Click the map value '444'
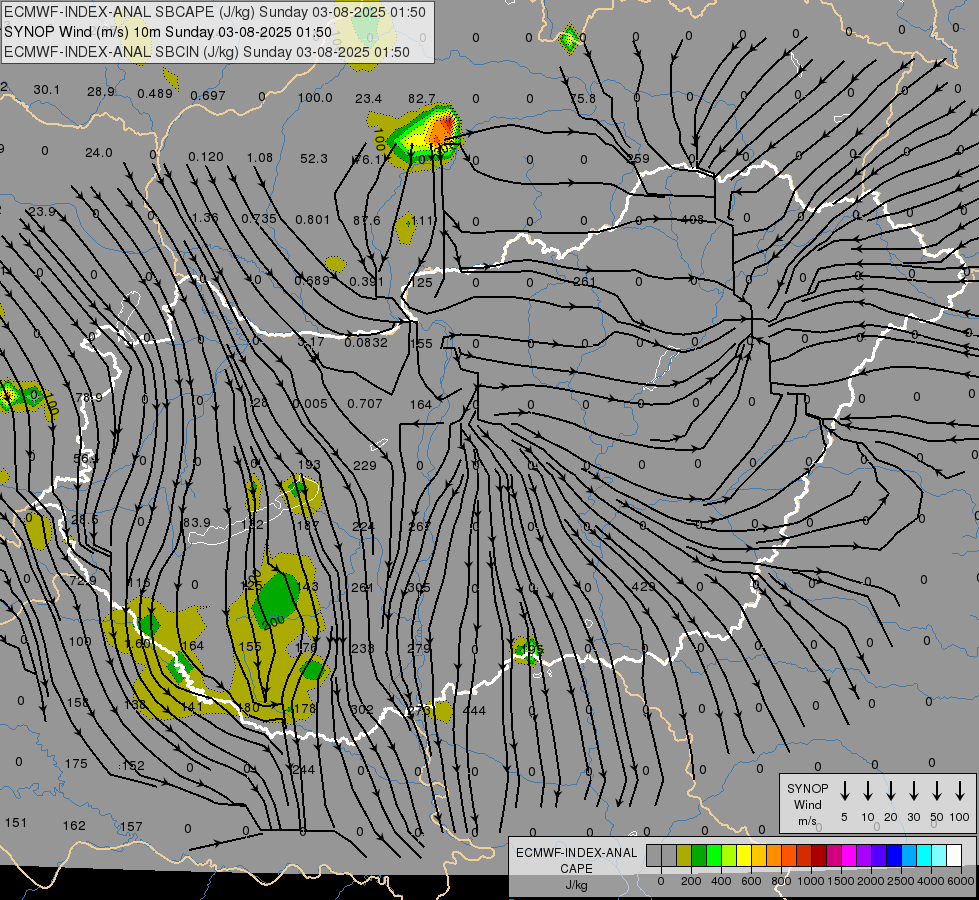The image size is (979, 900). tap(475, 710)
